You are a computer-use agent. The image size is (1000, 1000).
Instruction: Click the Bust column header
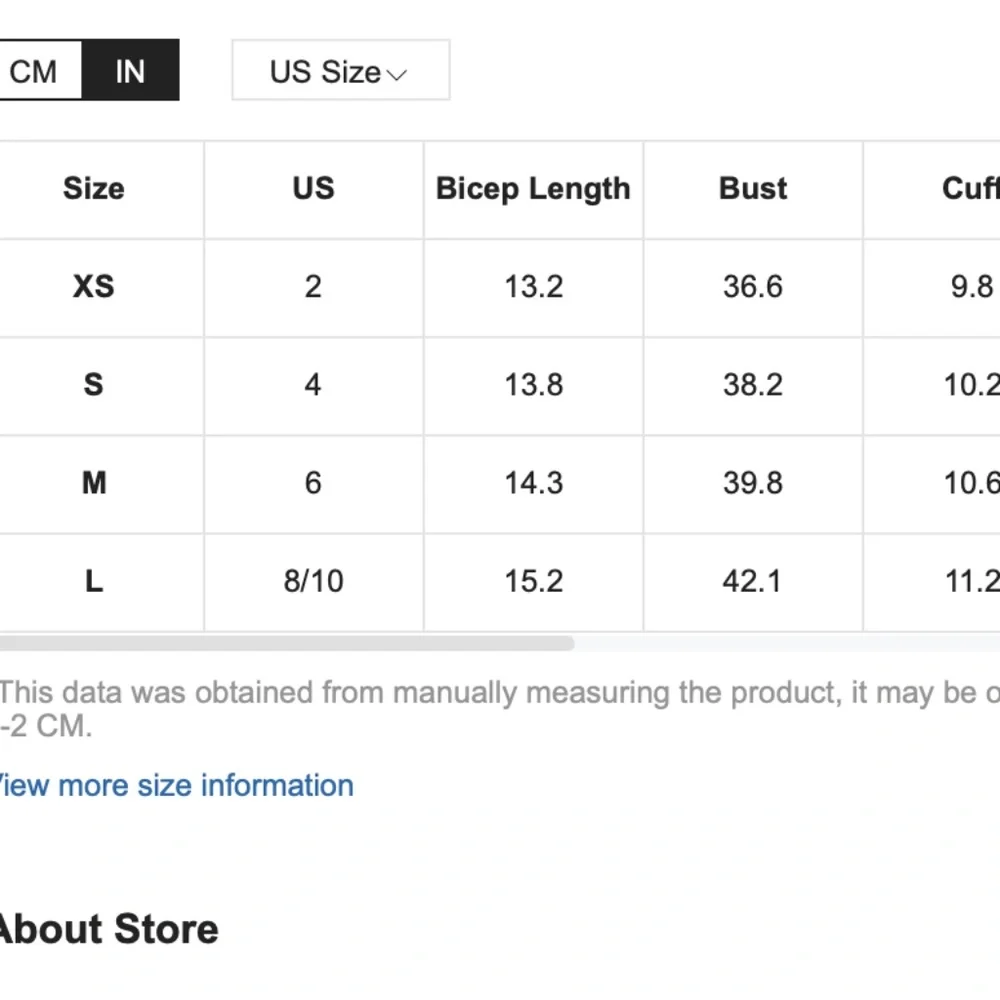coord(753,189)
